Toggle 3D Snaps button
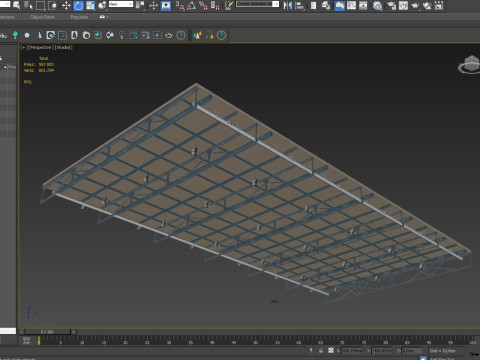The width and height of the screenshot is (480, 360). 180,5
